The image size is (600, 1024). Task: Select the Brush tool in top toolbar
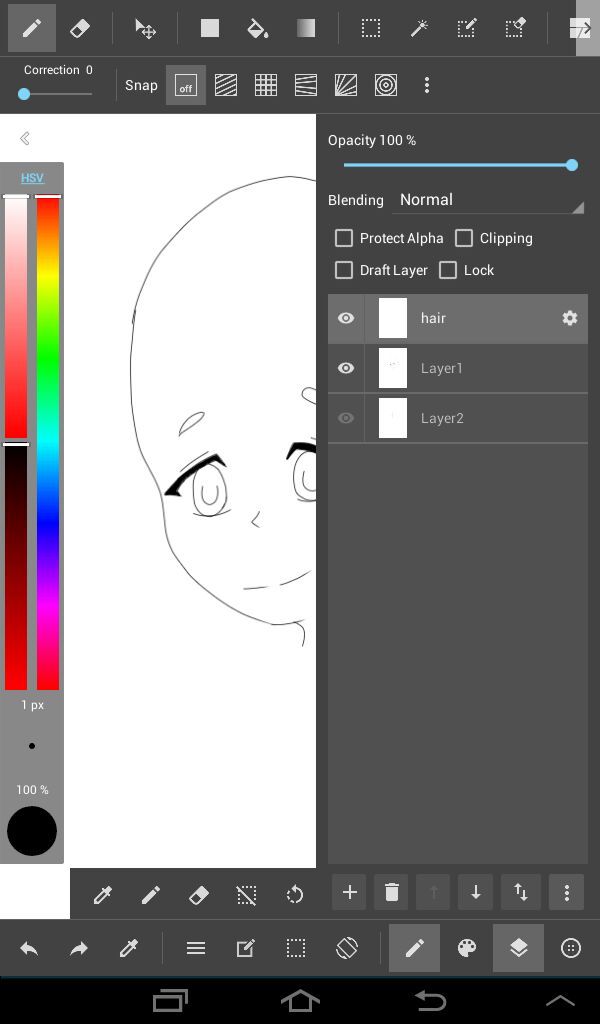pos(31,28)
